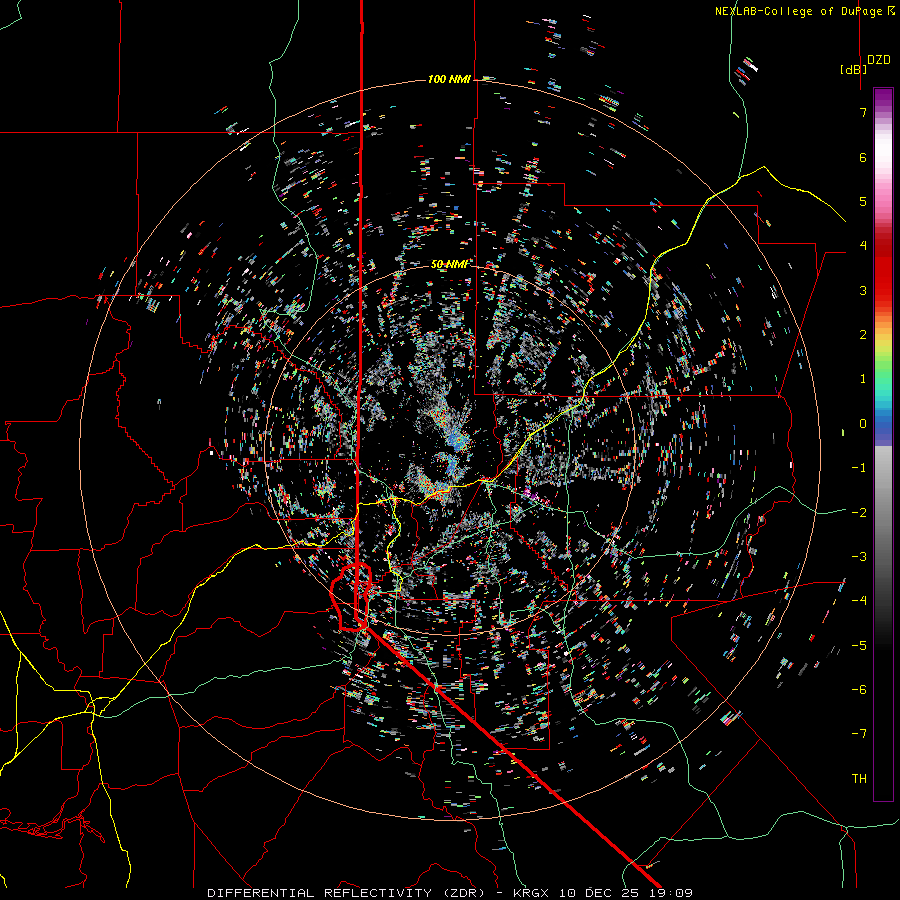Click the -1 value on color scale
This screenshot has width=900, height=900.
click(x=859, y=468)
